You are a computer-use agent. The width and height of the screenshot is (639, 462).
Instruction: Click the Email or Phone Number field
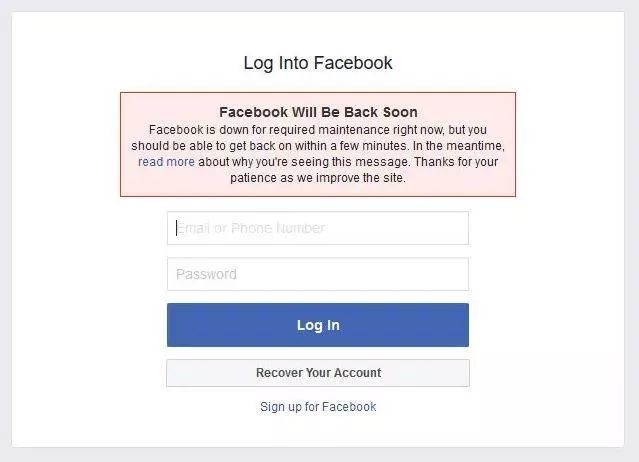tap(318, 228)
